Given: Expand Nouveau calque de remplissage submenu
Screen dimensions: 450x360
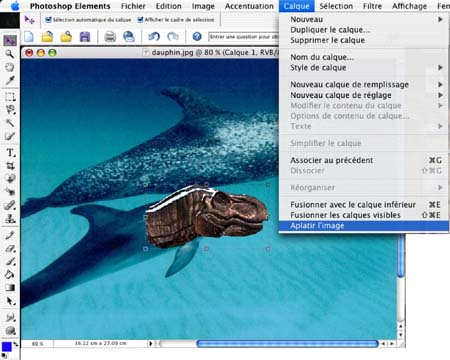Looking at the screenshot, I should [440, 85].
